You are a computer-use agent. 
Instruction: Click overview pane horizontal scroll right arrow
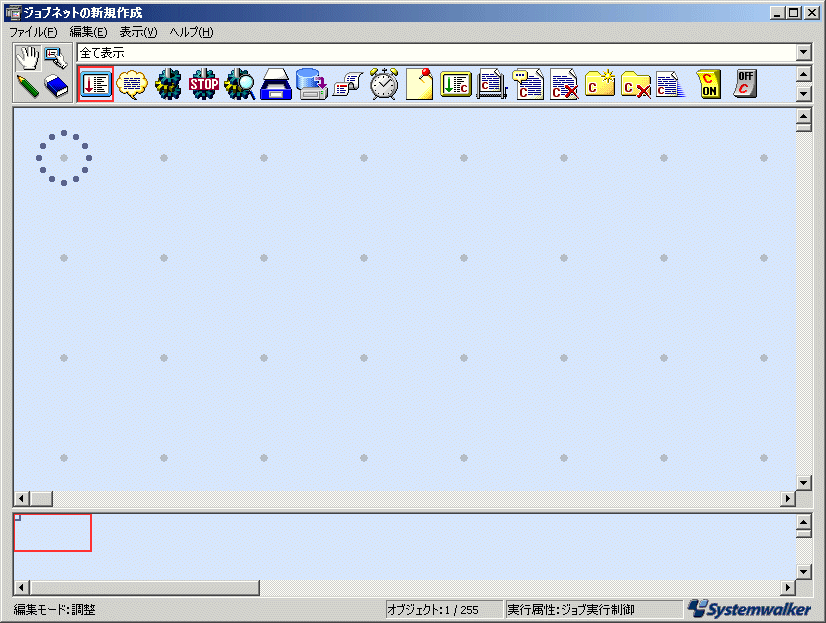[788, 587]
